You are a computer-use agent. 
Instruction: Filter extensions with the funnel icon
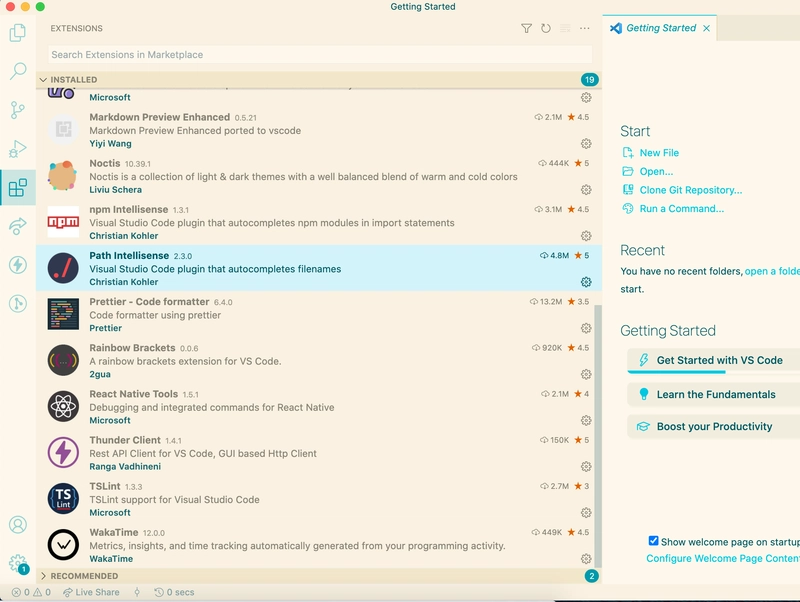527,28
